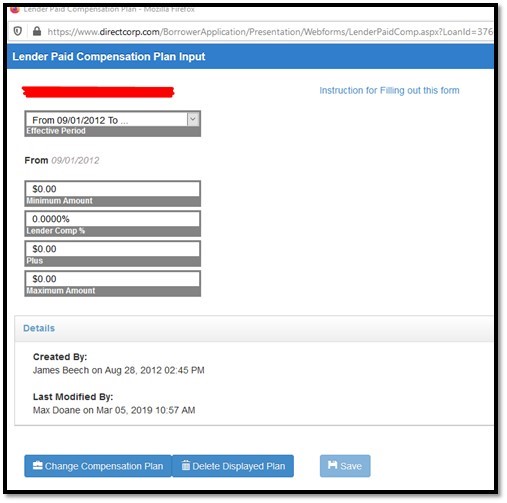507x503 pixels.
Task: Click the browser address bar URL
Action: (x=270, y=32)
